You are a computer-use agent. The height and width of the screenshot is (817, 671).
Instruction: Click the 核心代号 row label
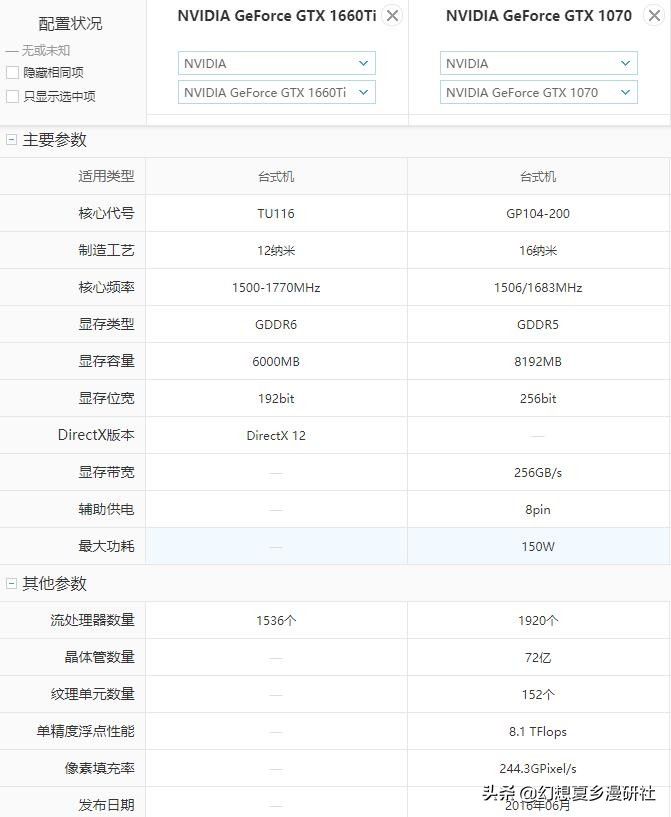click(106, 213)
